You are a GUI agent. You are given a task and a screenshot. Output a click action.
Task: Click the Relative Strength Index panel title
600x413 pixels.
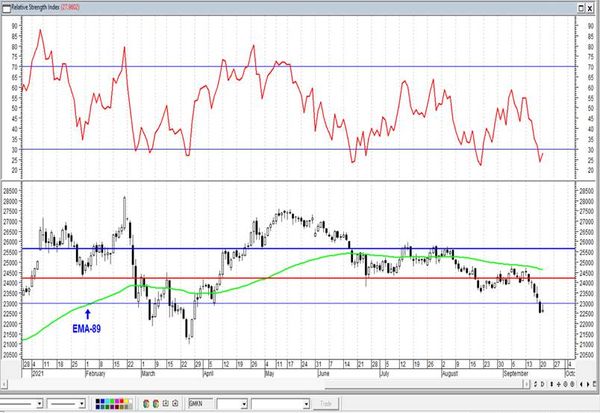(x=35, y=7)
